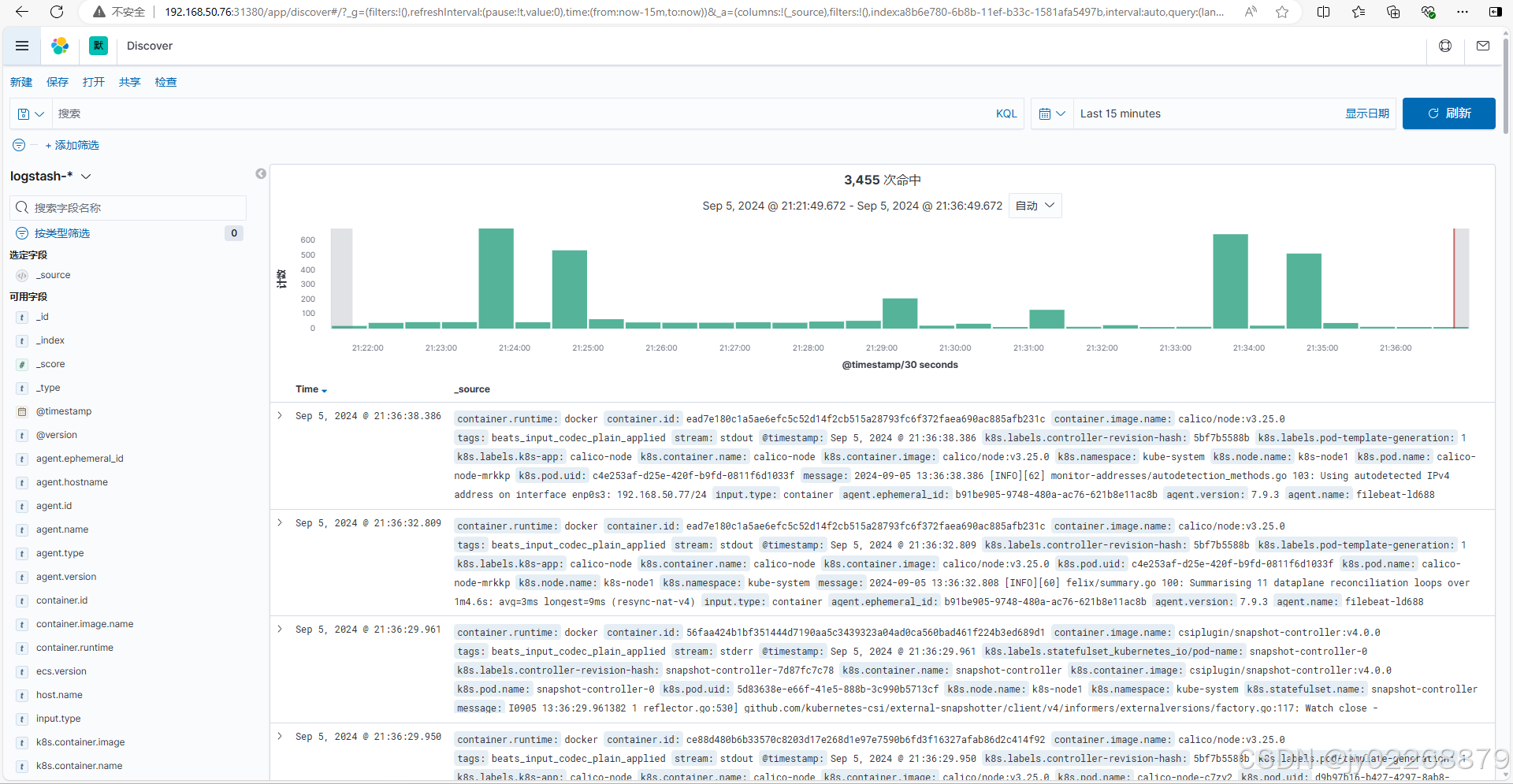This screenshot has height=784, width=1513.
Task: Open the 自动 interval dropdown
Action: (x=1035, y=206)
